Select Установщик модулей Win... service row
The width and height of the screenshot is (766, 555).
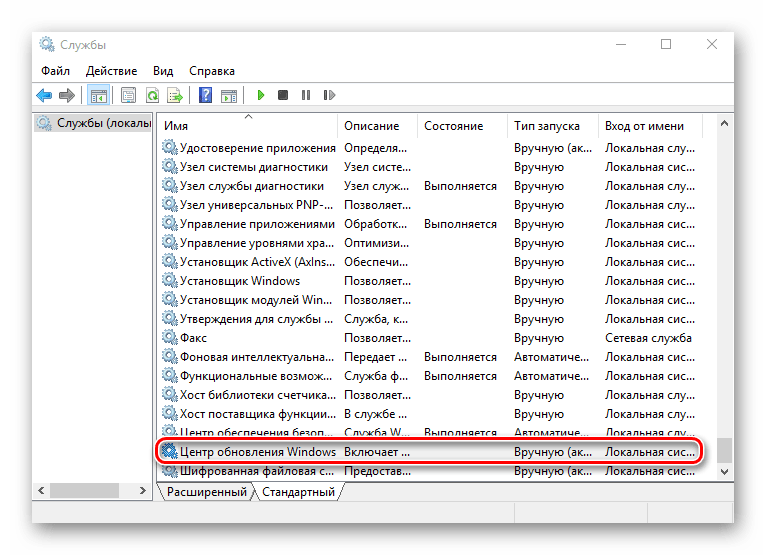(430, 300)
